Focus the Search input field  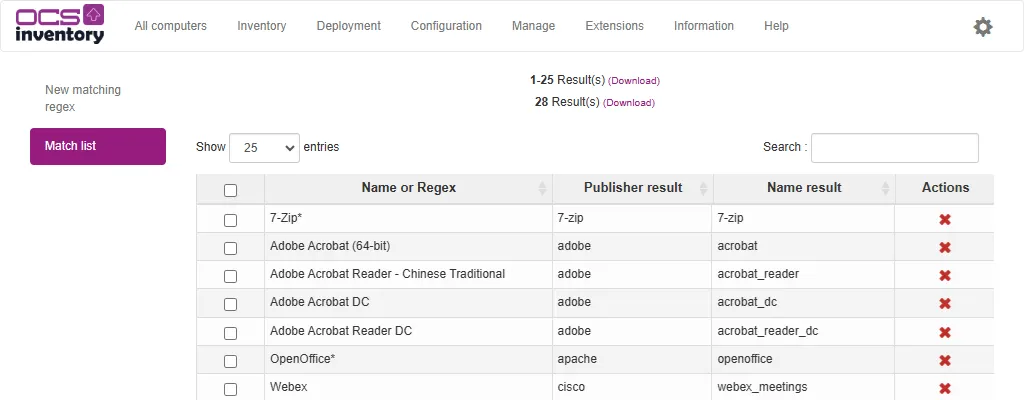pyautogui.click(x=895, y=148)
